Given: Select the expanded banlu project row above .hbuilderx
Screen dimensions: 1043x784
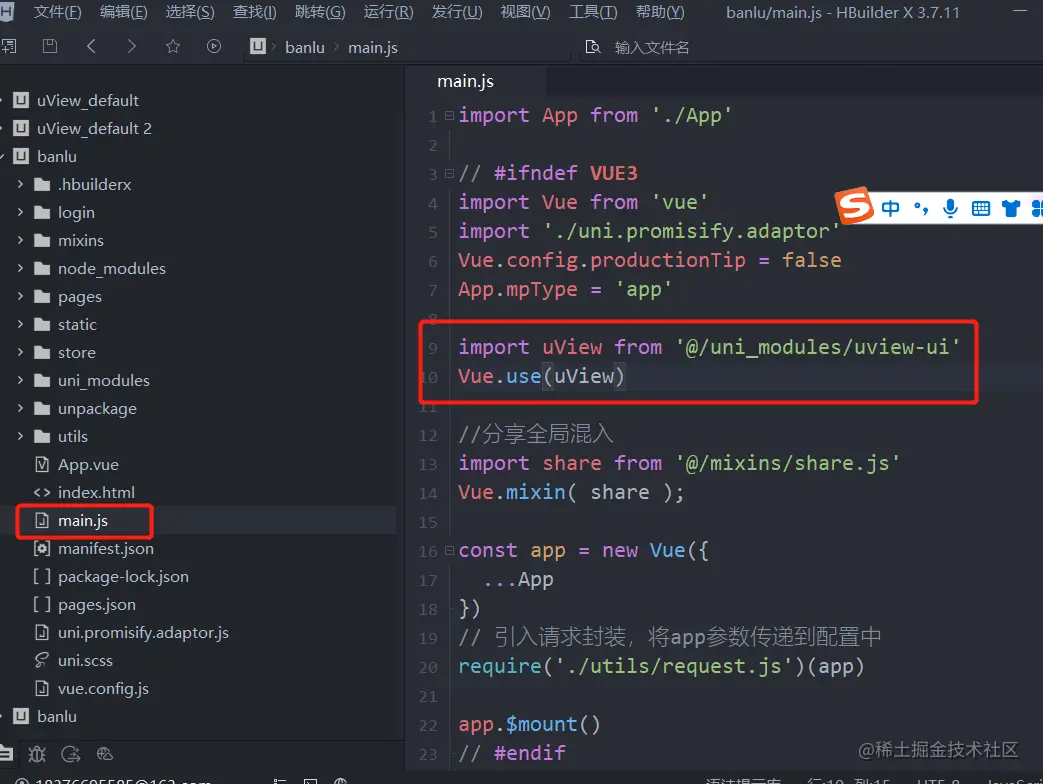Looking at the screenshot, I should tap(57, 156).
